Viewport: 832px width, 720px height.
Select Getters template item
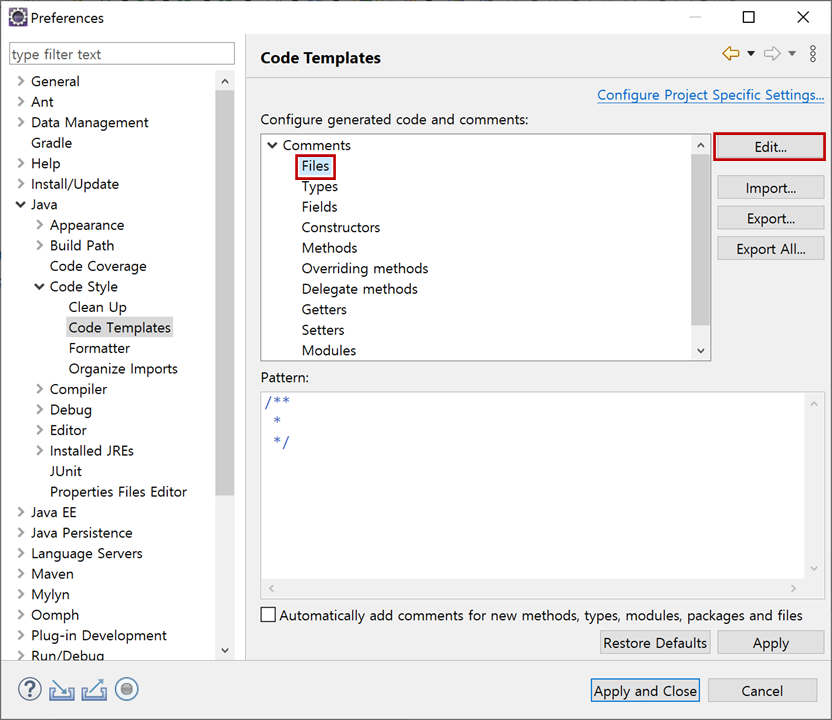(x=324, y=309)
